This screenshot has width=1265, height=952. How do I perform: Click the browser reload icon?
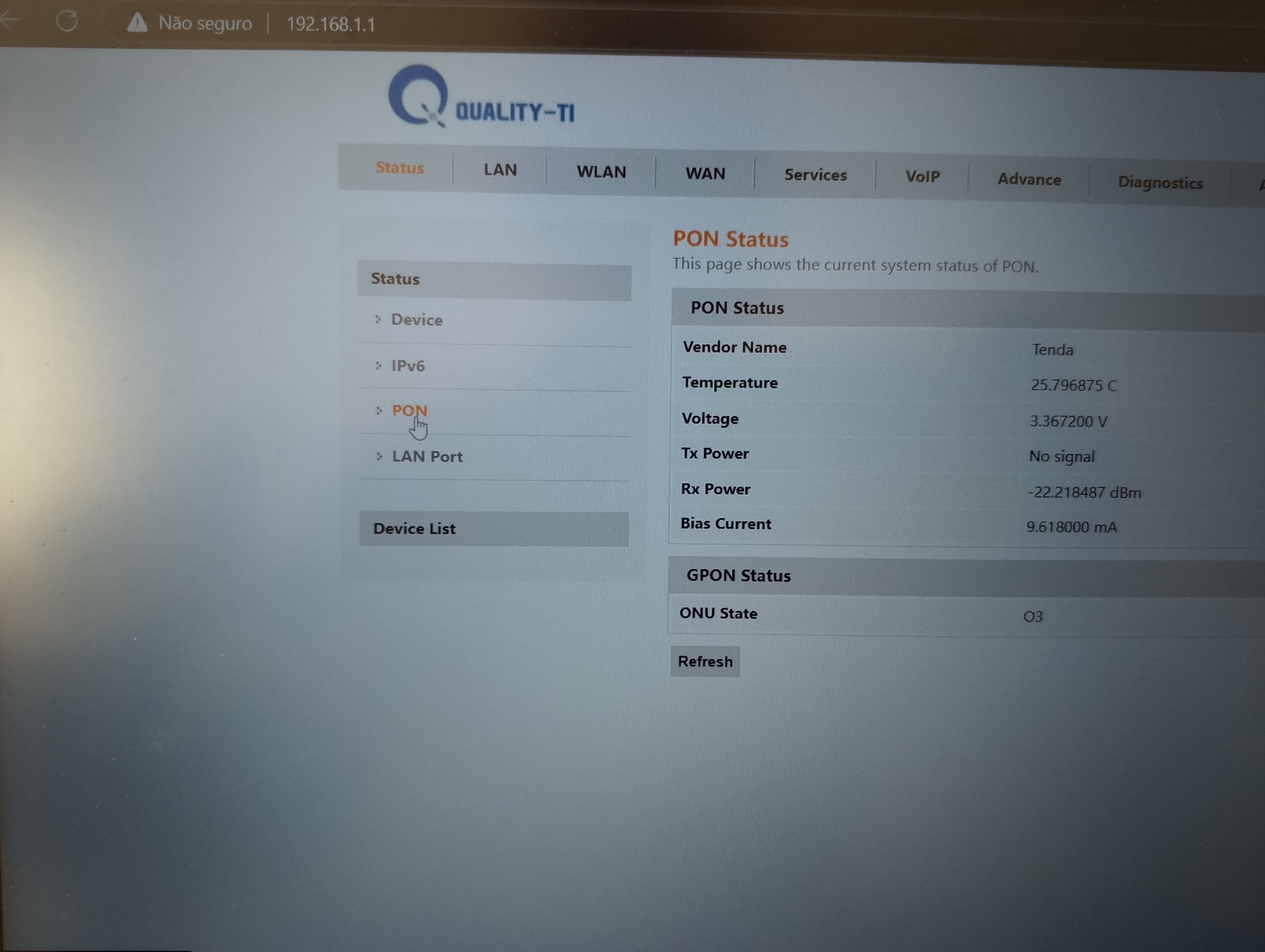pyautogui.click(x=67, y=21)
